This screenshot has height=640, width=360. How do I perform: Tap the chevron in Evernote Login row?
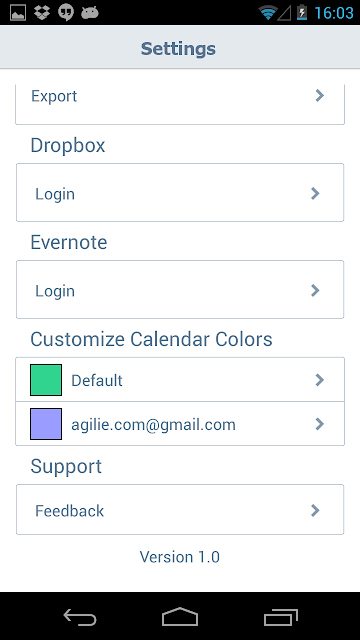click(x=315, y=290)
